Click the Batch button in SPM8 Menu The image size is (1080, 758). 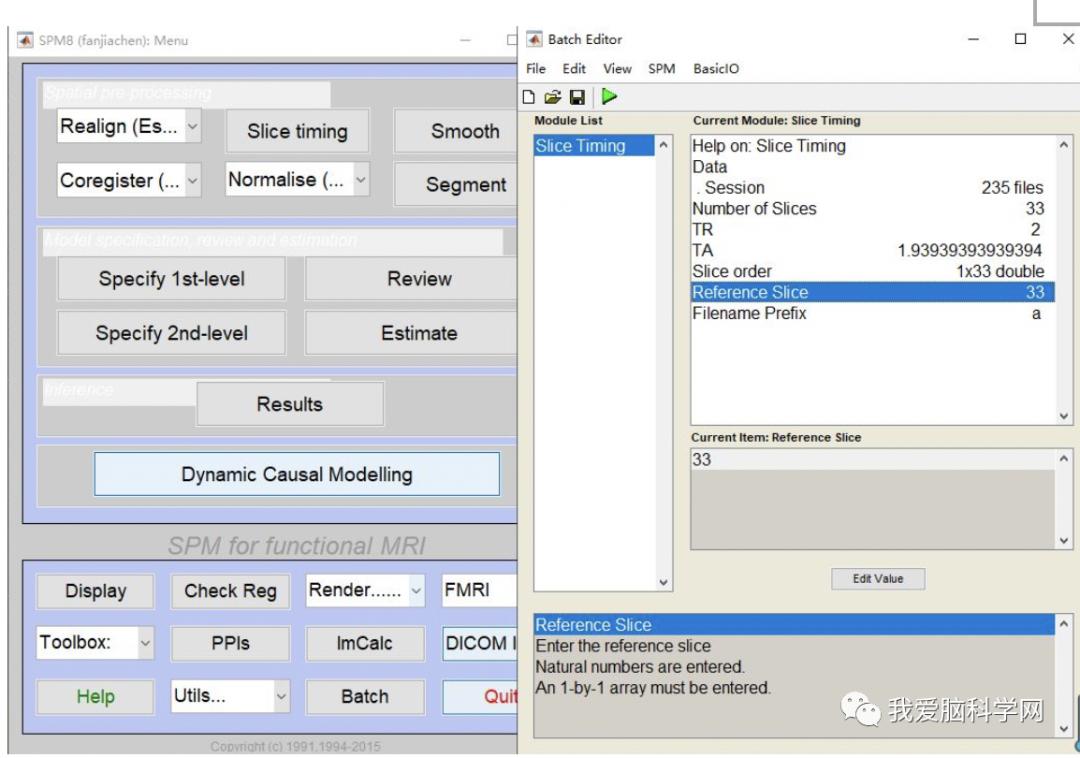[365, 697]
